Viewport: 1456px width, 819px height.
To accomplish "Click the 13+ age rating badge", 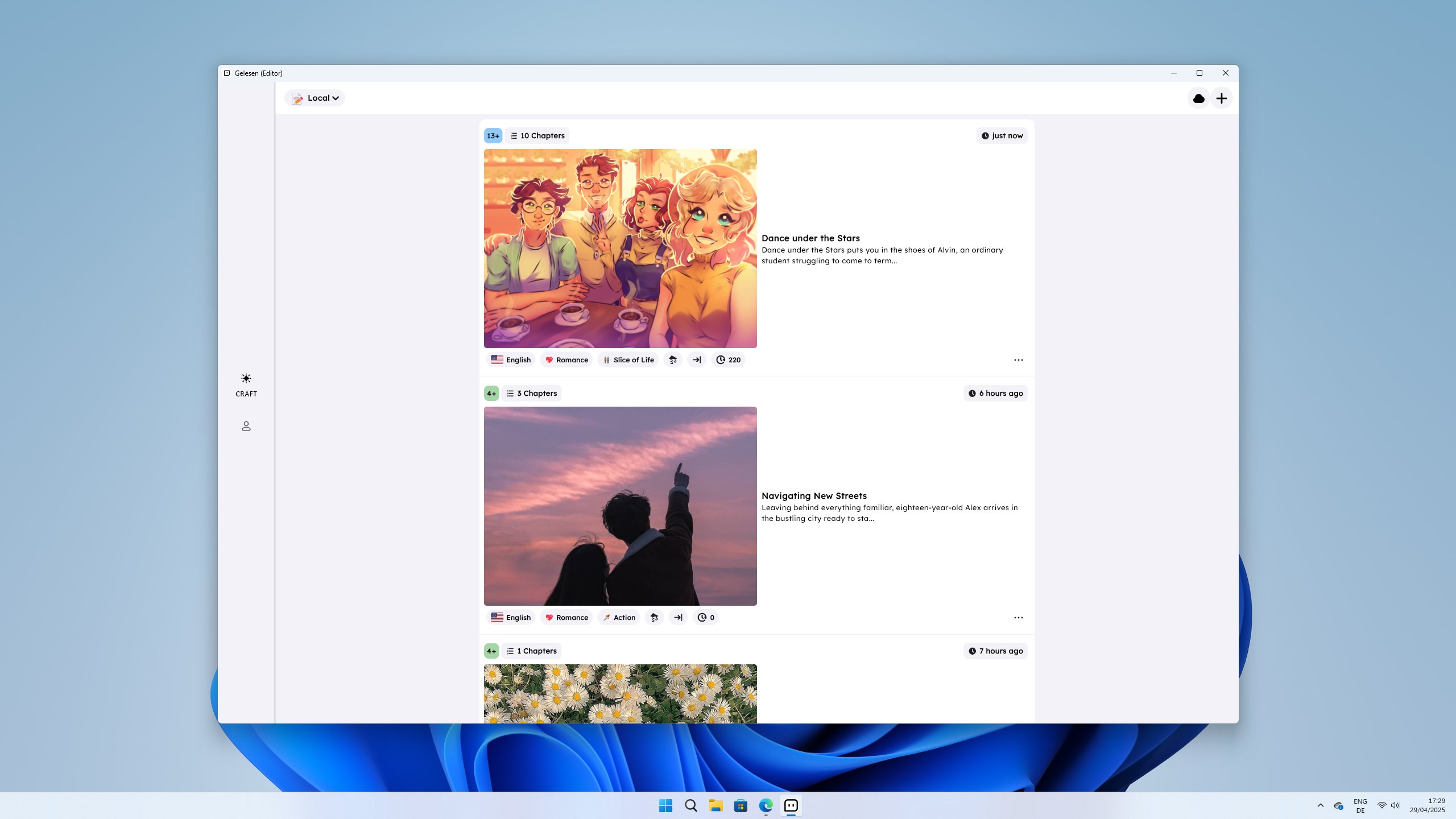I will (493, 136).
